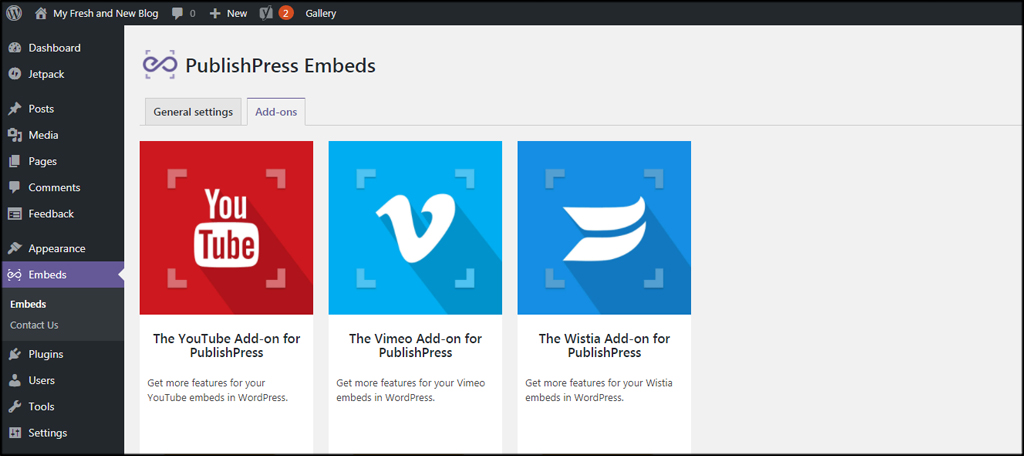Click the Posts pushpin icon
This screenshot has width=1024, height=456.
[15, 109]
